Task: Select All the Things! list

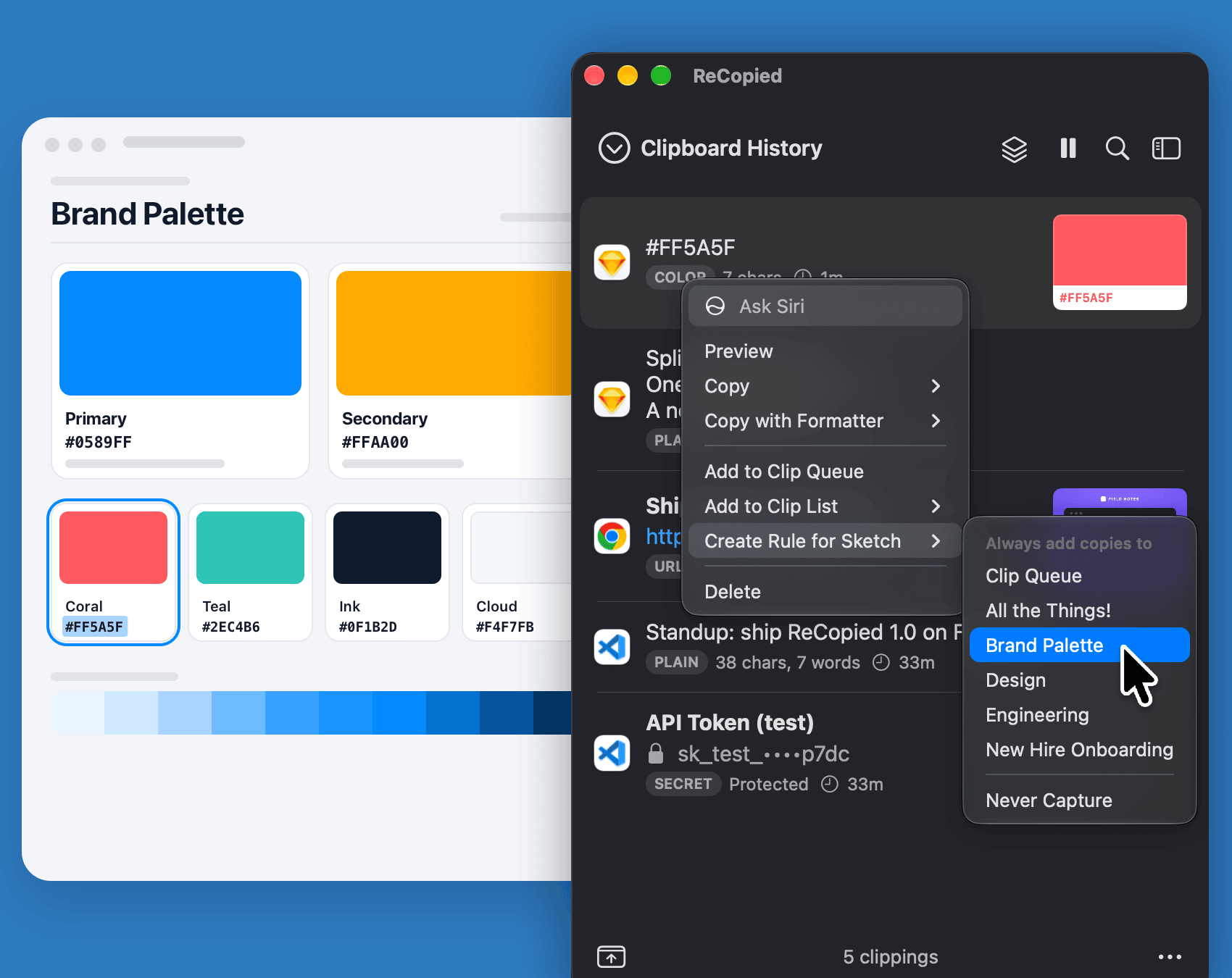Action: 1079,611
